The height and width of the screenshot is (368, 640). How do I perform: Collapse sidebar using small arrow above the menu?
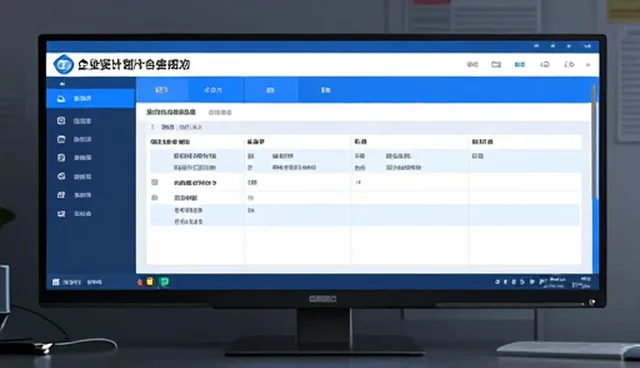pyautogui.click(x=62, y=84)
